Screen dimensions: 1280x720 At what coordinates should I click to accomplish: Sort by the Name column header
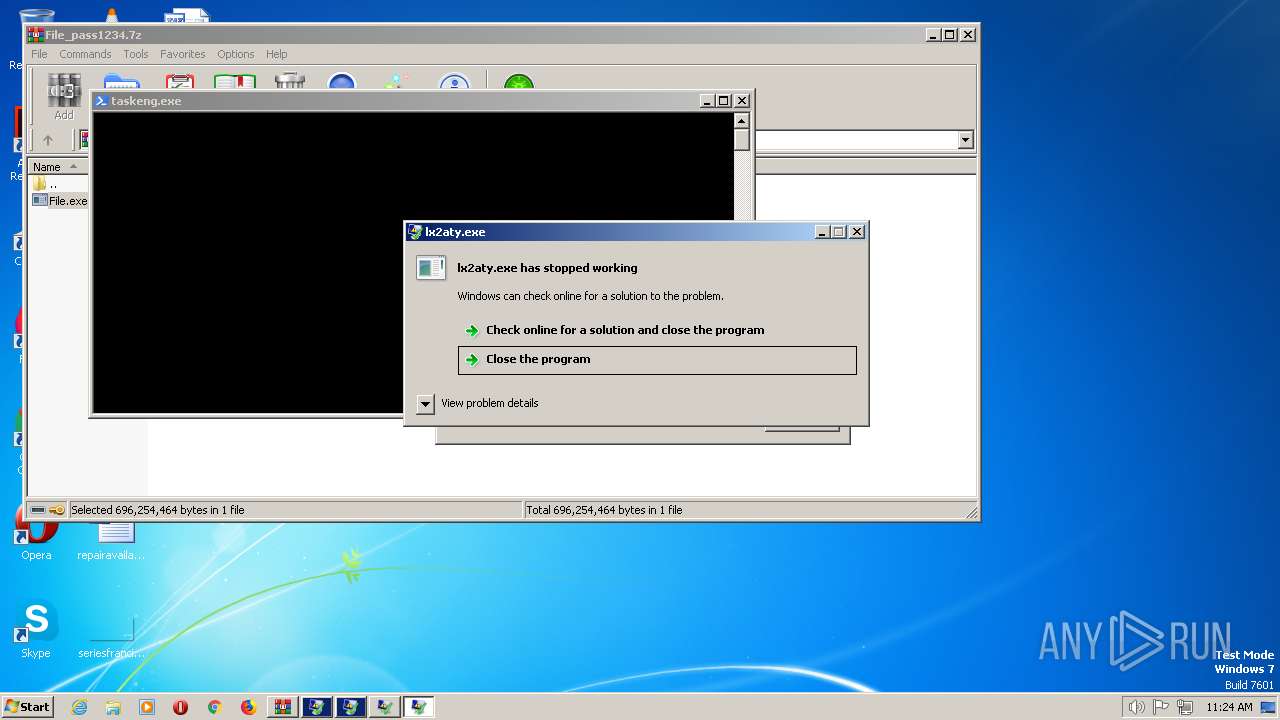coord(58,166)
